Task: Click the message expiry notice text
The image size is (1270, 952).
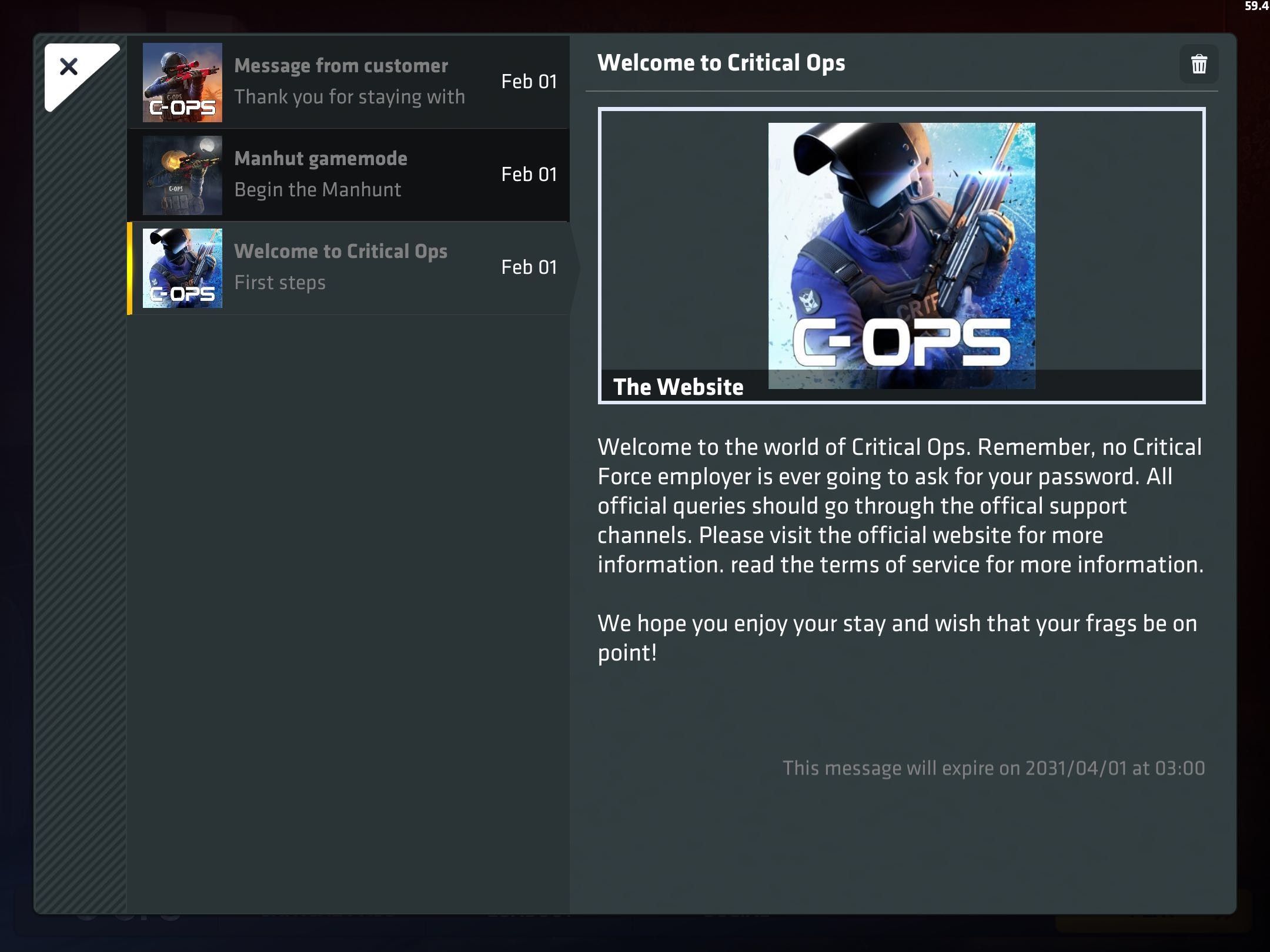Action: click(x=994, y=768)
